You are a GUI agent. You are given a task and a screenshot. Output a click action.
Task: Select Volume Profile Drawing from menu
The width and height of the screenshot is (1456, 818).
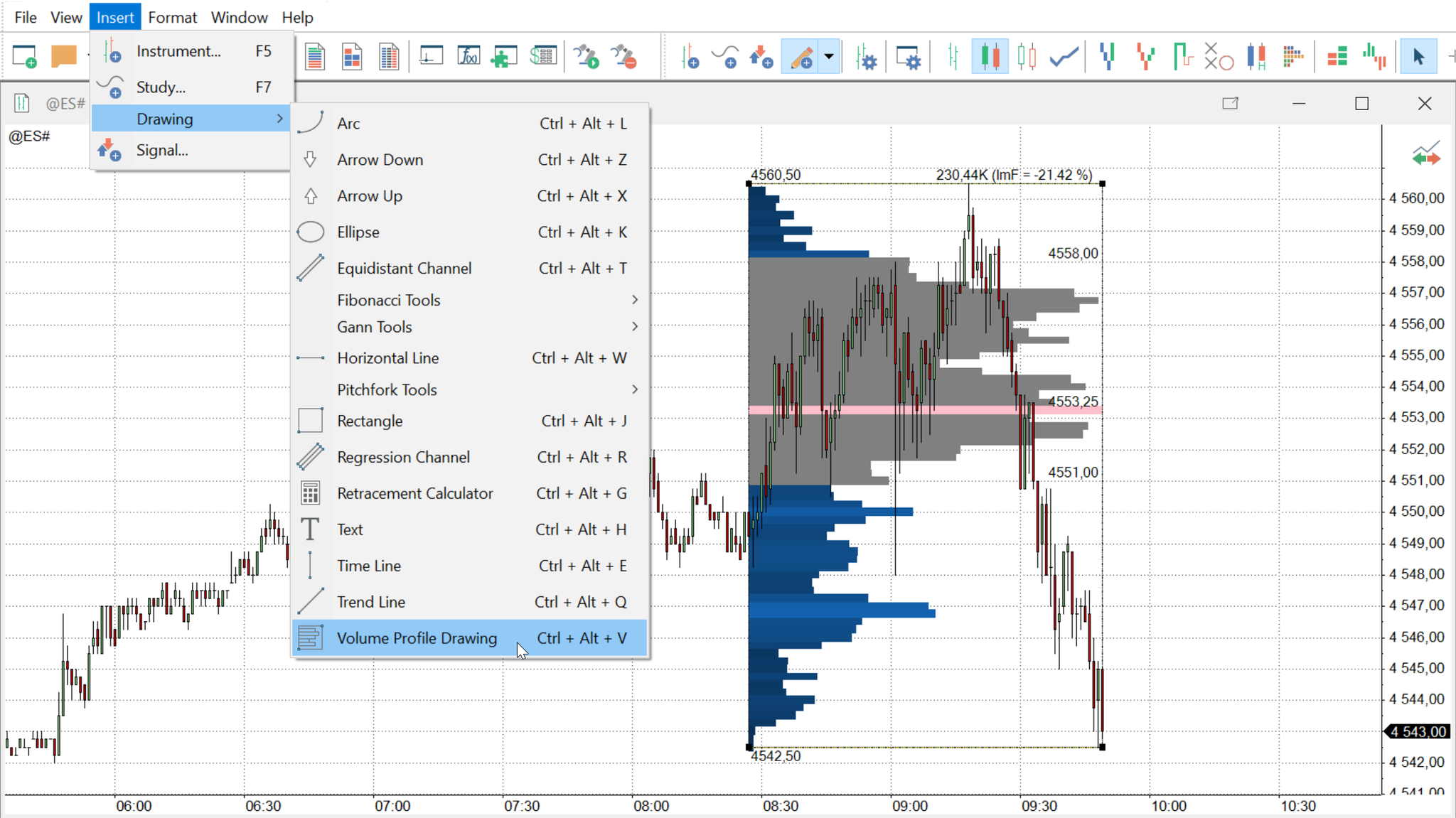(x=417, y=637)
